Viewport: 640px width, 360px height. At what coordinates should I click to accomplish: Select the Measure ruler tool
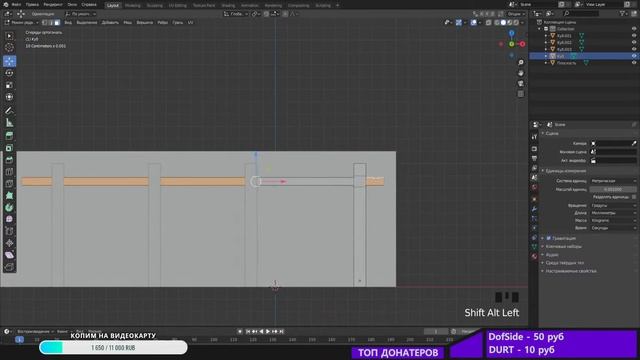(9, 123)
